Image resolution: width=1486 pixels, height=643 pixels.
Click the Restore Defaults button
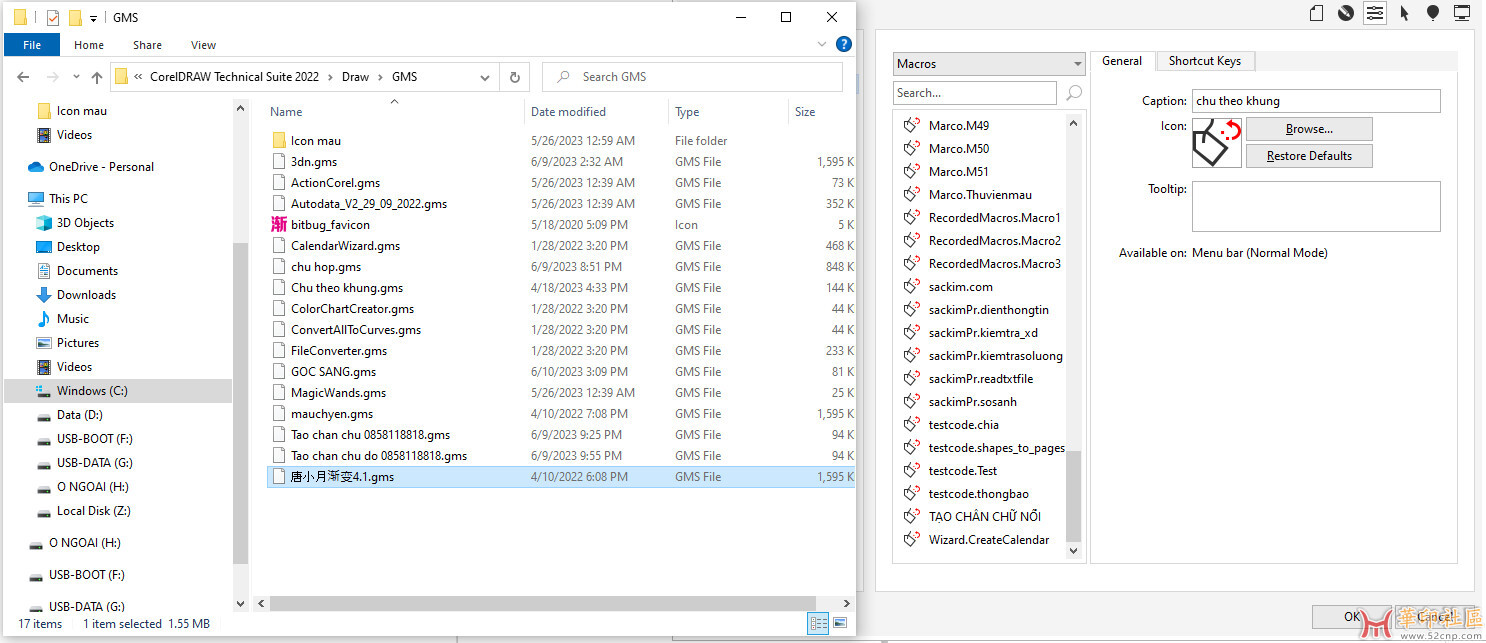pyautogui.click(x=1308, y=156)
